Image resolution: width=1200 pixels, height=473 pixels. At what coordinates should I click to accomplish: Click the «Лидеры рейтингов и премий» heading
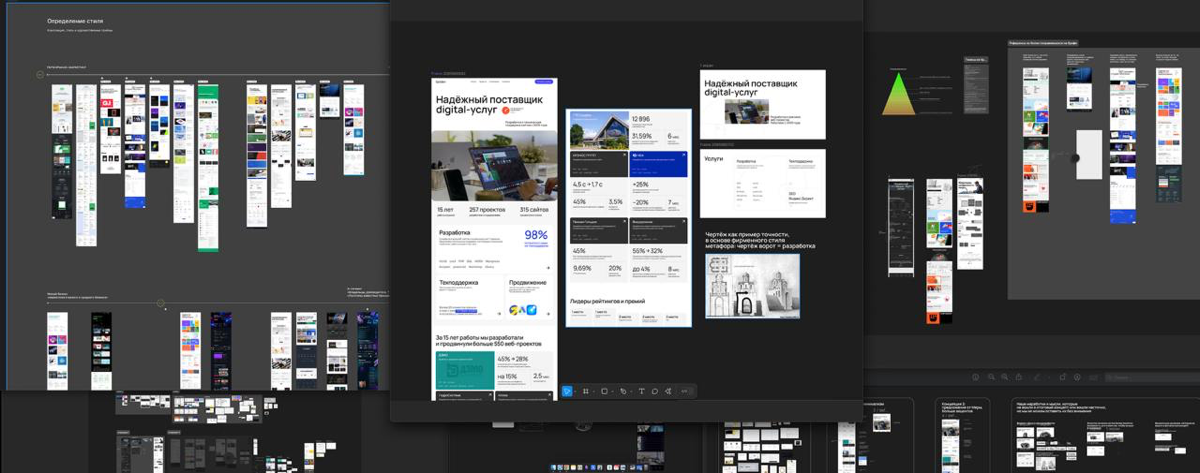click(607, 301)
